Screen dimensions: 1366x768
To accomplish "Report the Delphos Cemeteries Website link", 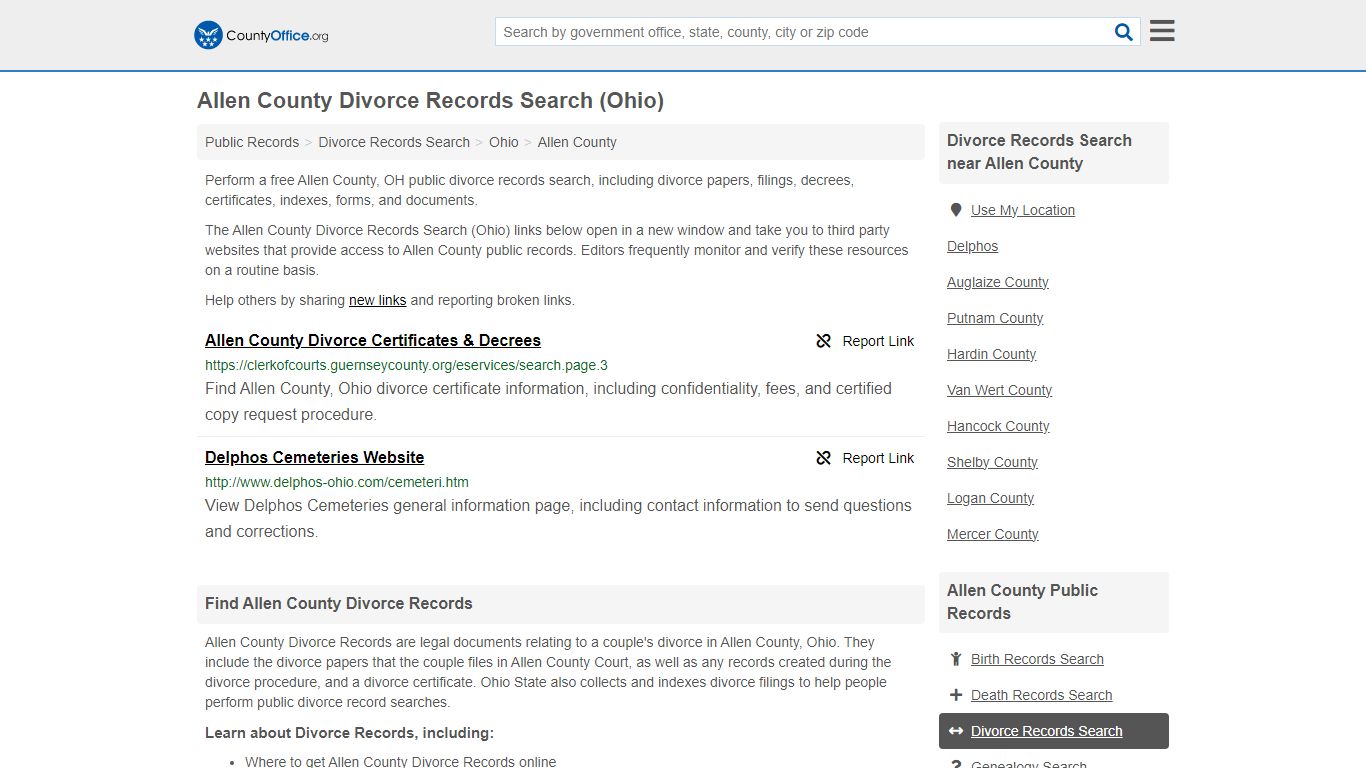I will 865,458.
